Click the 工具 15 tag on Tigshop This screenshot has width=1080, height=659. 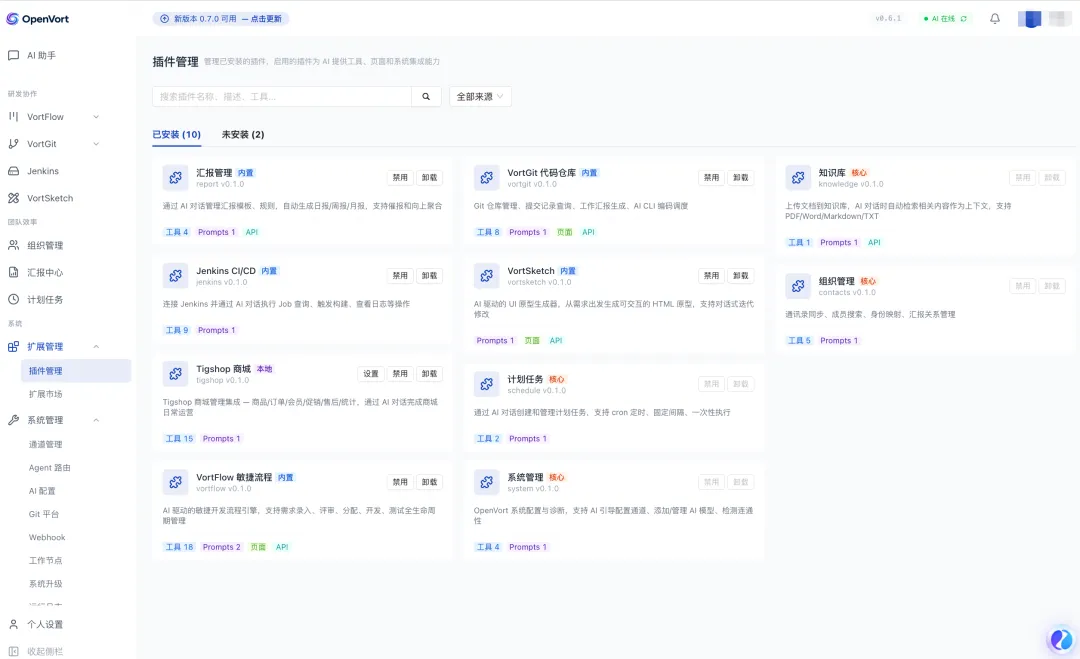coord(179,439)
